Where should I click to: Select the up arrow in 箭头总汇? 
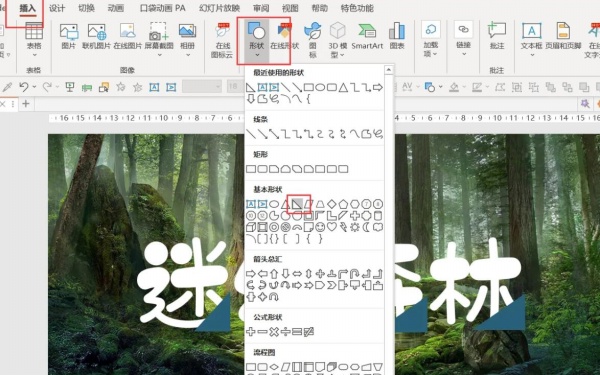pos(274,274)
